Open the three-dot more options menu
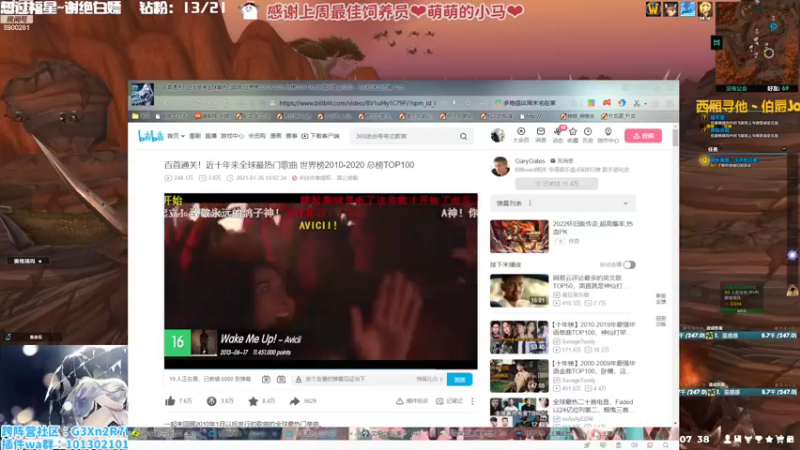The image size is (800, 450). [472, 401]
